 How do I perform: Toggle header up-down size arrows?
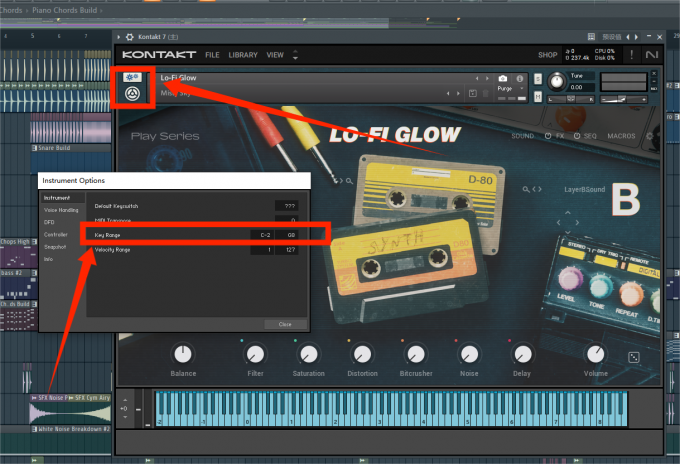click(295, 55)
